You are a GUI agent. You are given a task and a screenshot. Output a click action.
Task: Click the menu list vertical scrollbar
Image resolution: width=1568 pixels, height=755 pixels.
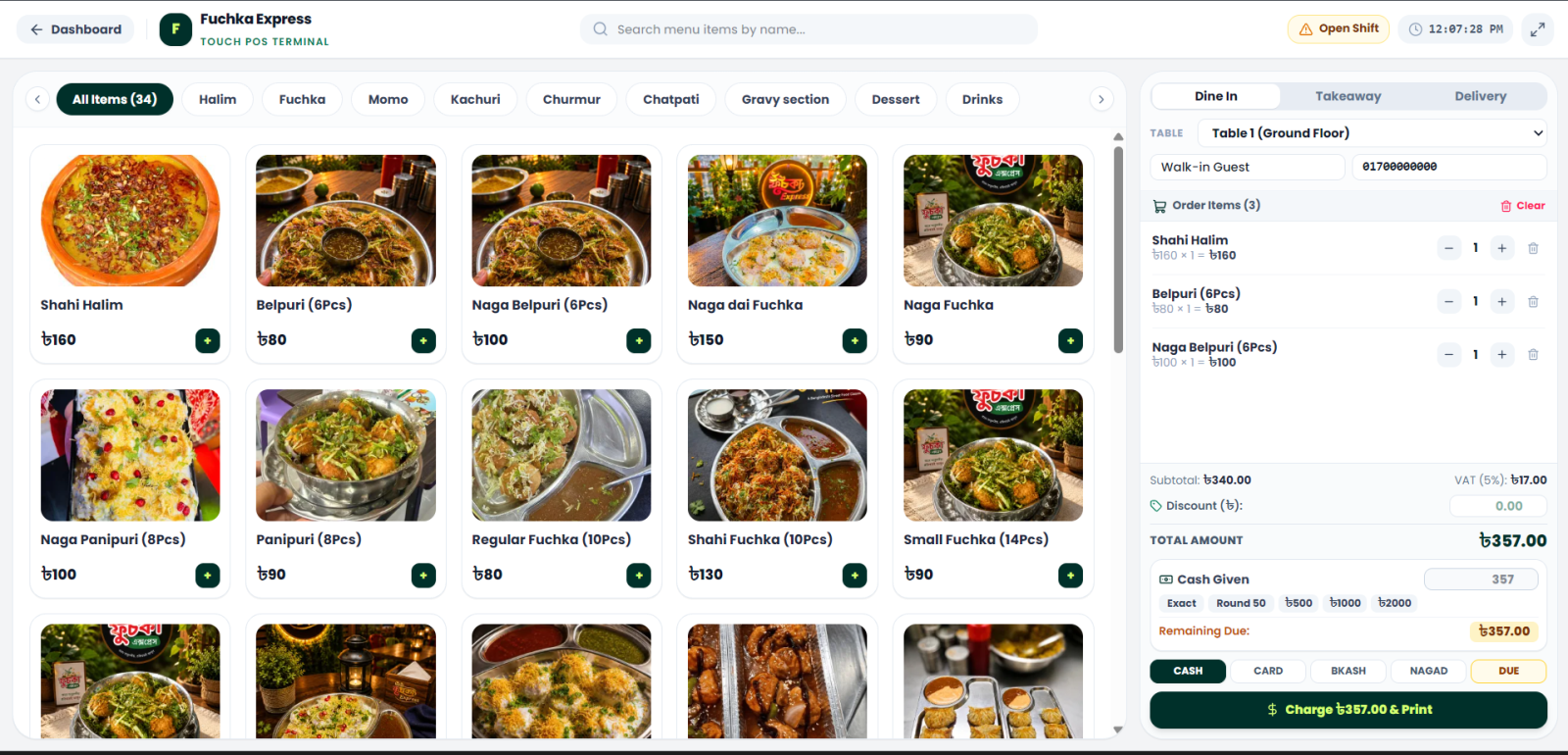pos(1118,250)
